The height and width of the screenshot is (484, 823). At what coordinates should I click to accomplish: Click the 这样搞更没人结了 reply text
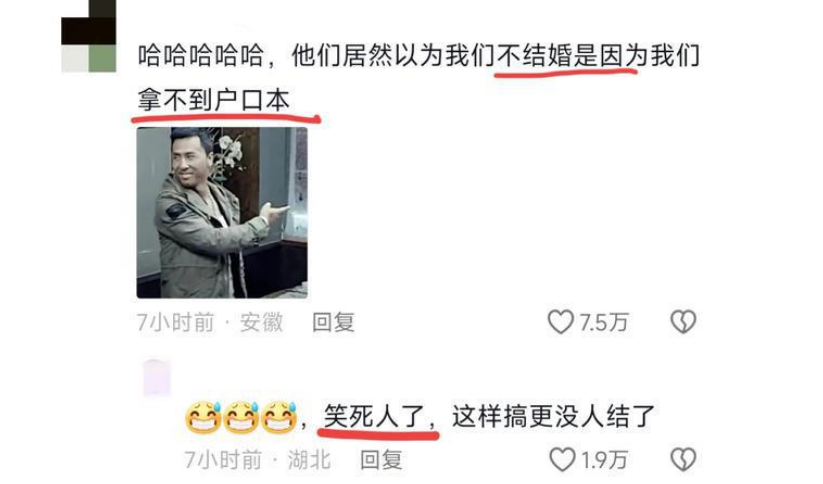click(553, 417)
